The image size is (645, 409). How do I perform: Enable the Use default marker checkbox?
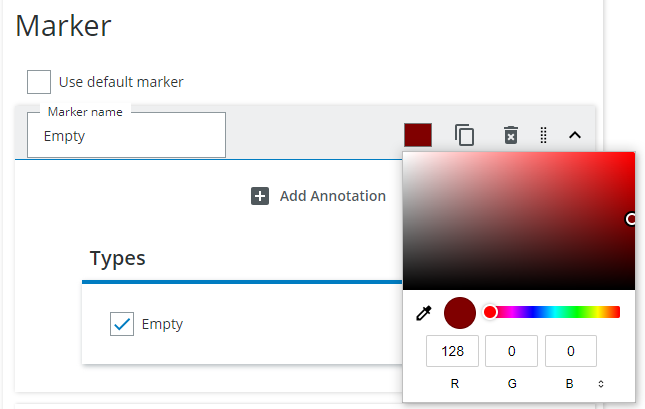coord(39,82)
